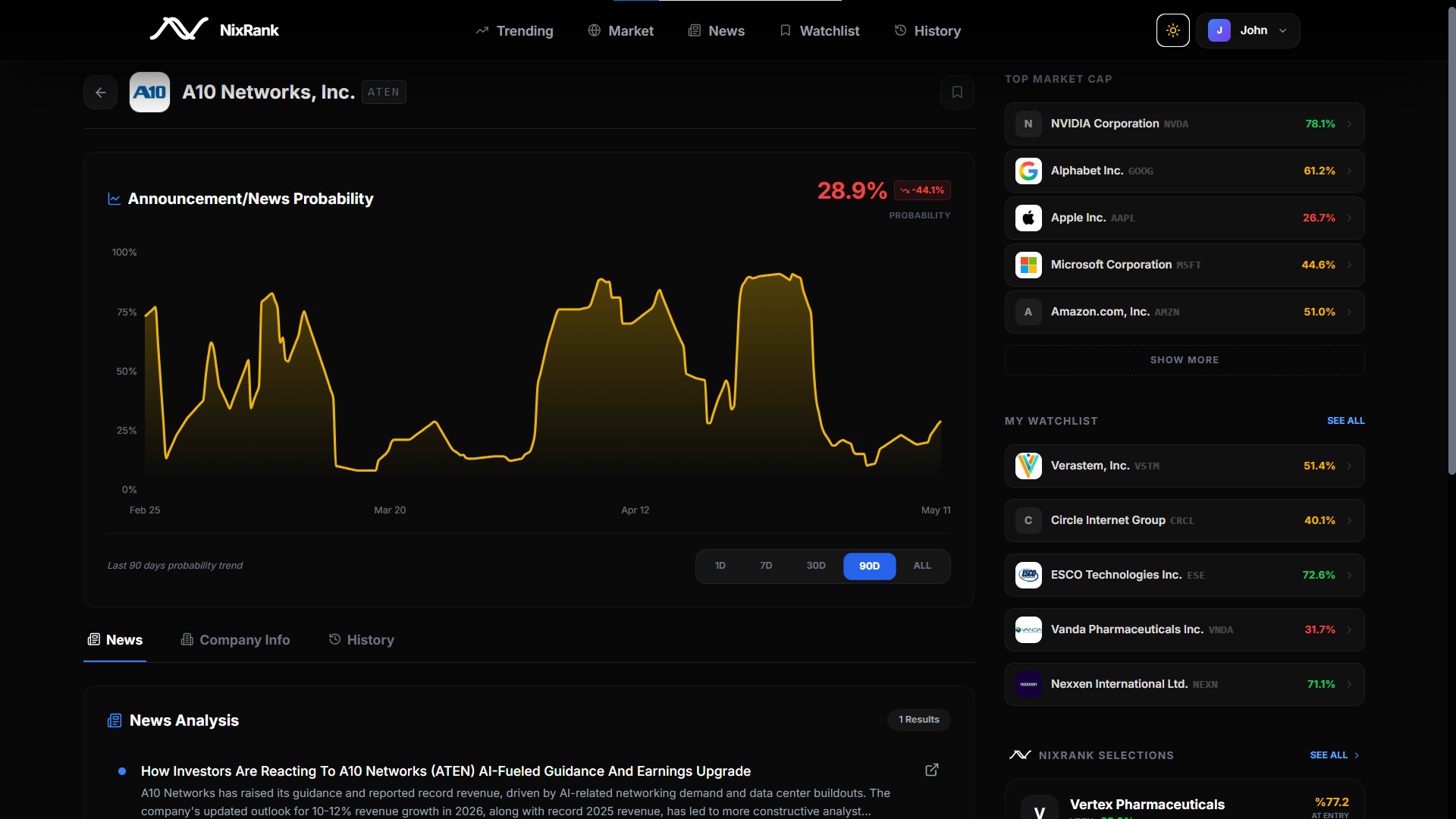Click the NVIDIA letter N avatar
This screenshot has width=1456, height=819.
tap(1028, 124)
